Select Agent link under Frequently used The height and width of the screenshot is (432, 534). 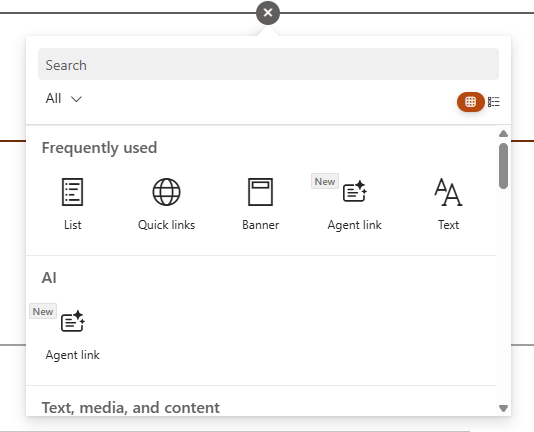tap(354, 204)
